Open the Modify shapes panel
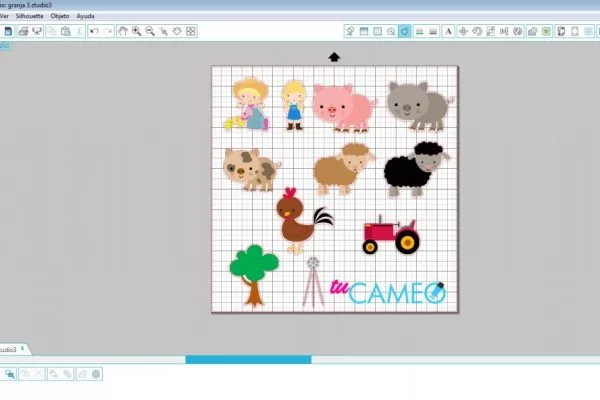 coord(532,31)
